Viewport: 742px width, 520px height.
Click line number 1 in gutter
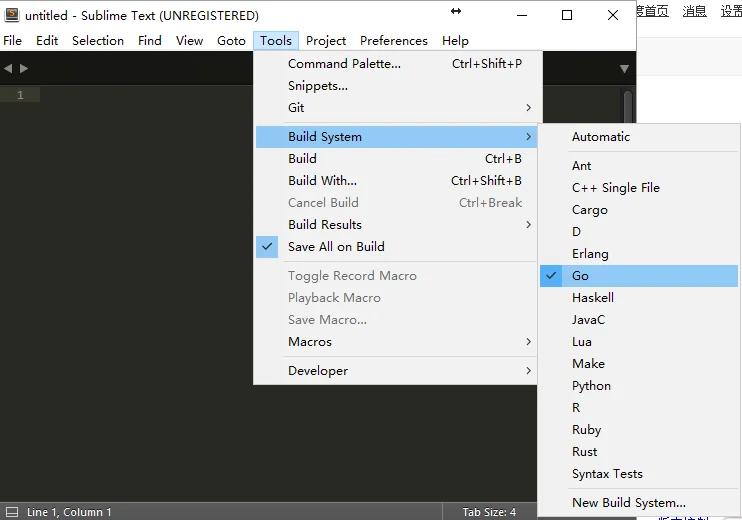pos(20,95)
